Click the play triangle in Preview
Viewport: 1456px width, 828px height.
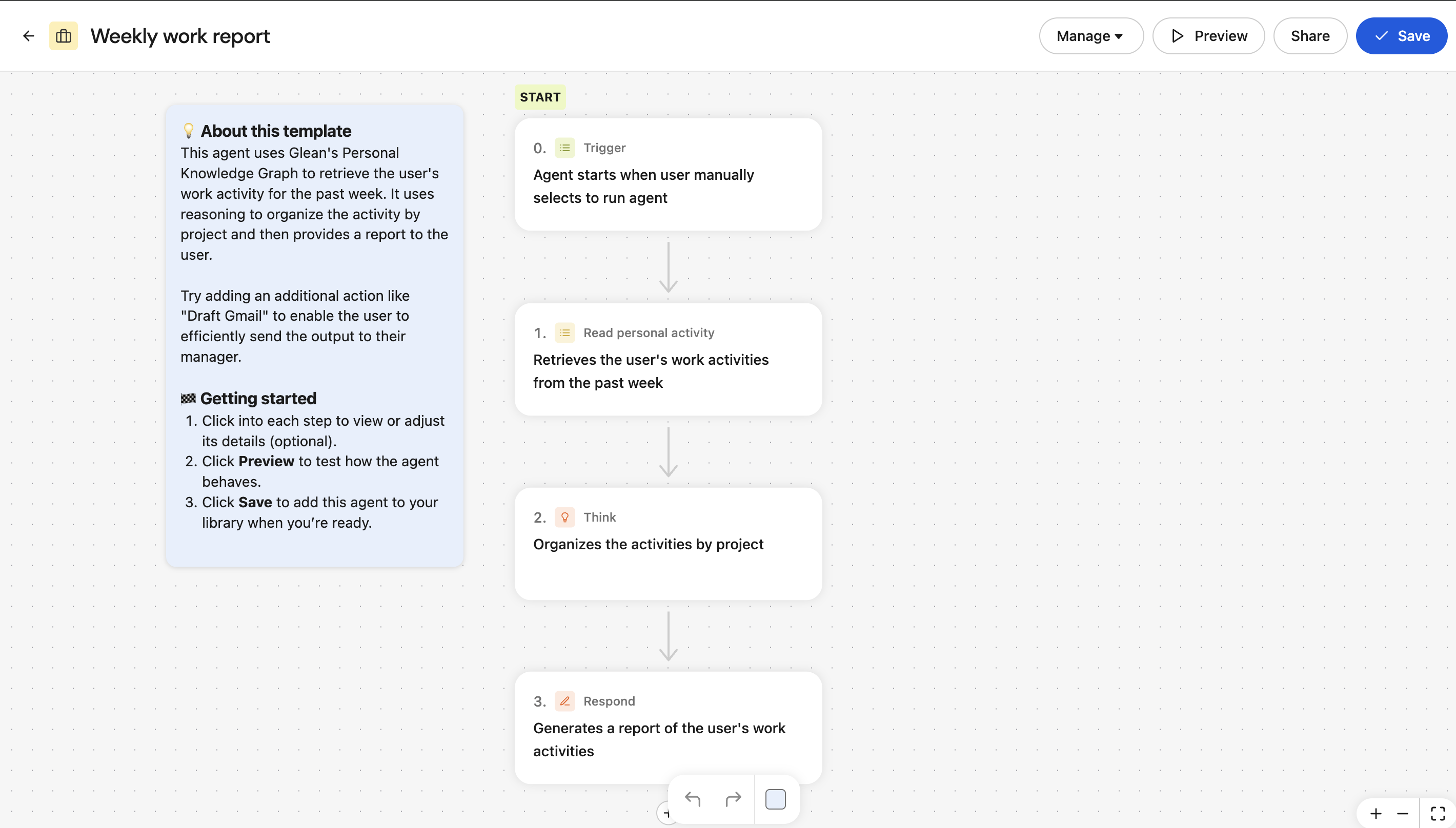pos(1177,36)
